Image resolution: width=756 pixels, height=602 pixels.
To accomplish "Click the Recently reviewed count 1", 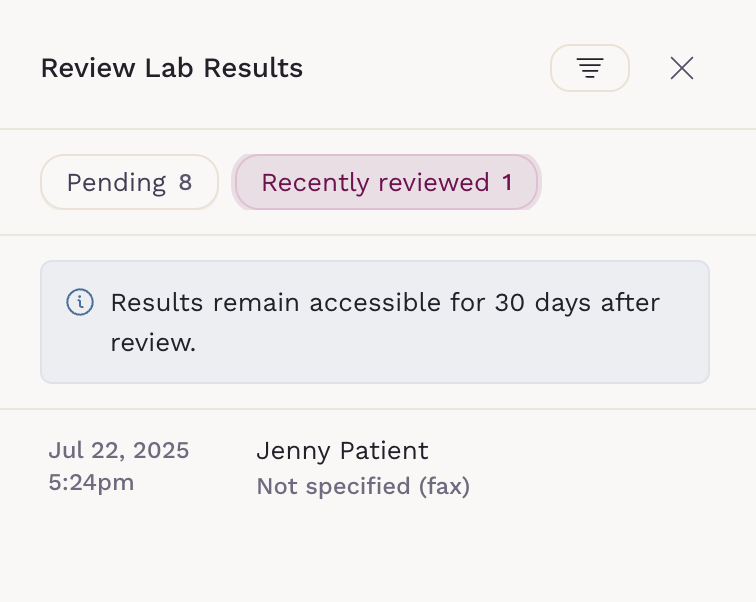I will click(507, 183).
